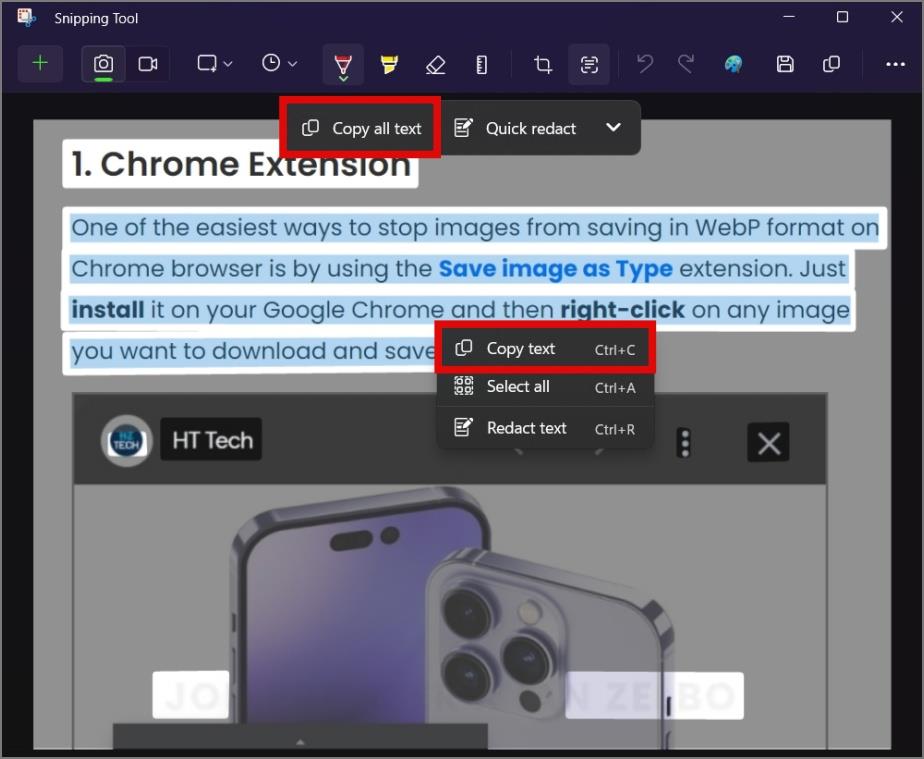Switch to Record video mode

point(147,64)
